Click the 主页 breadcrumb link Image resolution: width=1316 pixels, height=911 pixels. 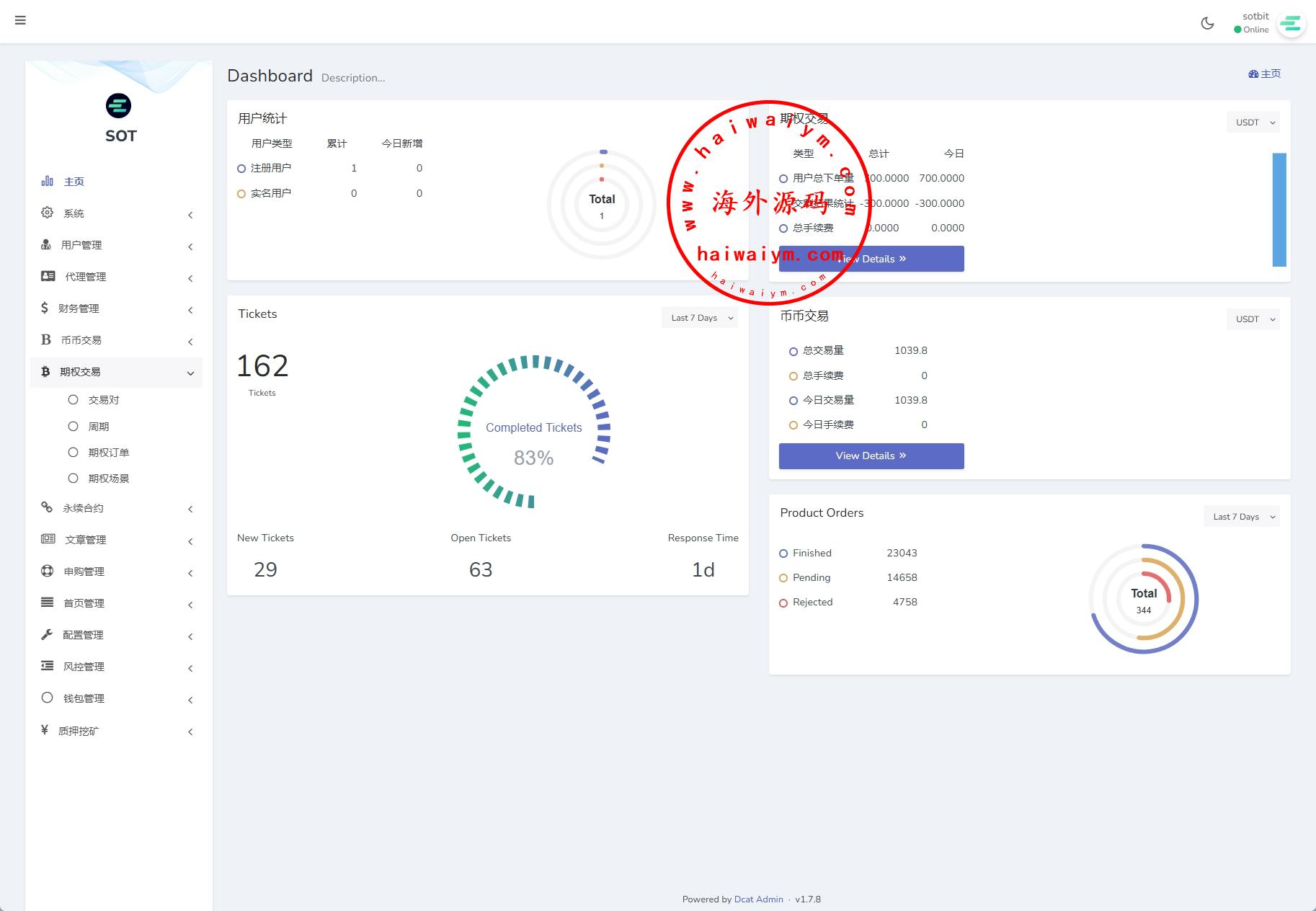coord(1265,74)
